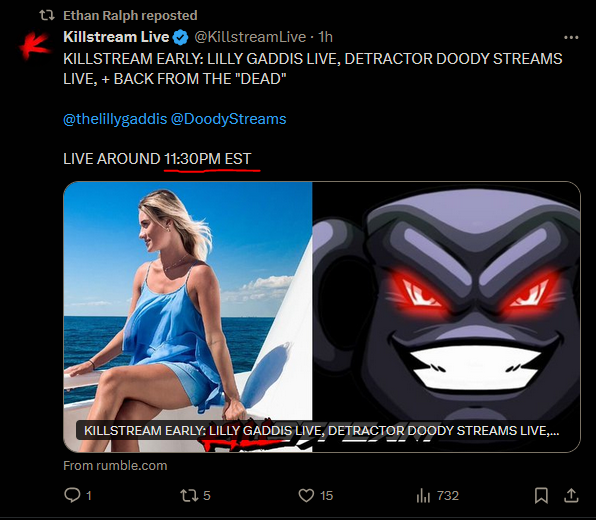This screenshot has width=596, height=520.
Task: Open view analytics bar chart icon
Action: tap(423, 495)
